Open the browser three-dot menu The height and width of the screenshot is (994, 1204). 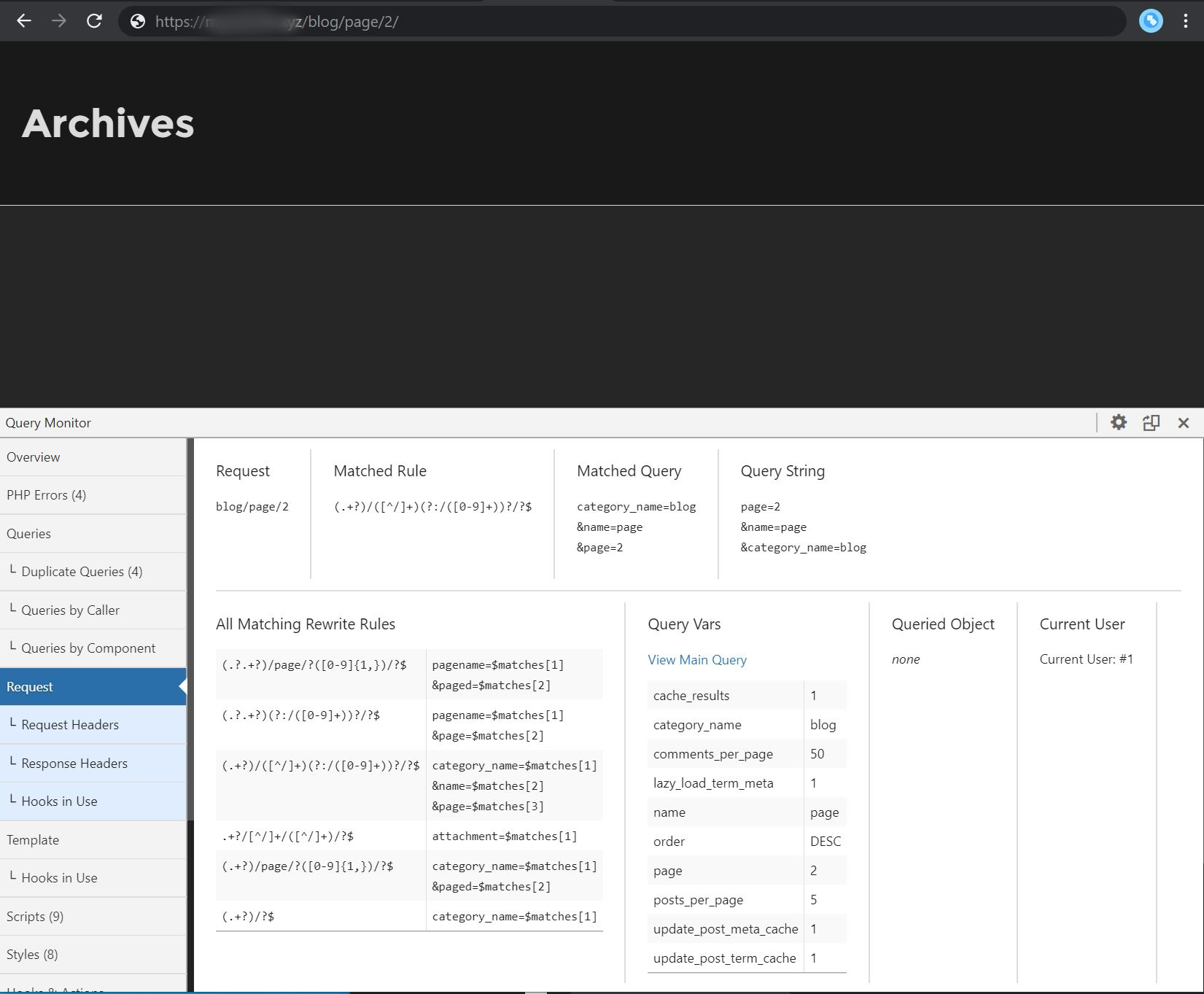pos(1187,21)
